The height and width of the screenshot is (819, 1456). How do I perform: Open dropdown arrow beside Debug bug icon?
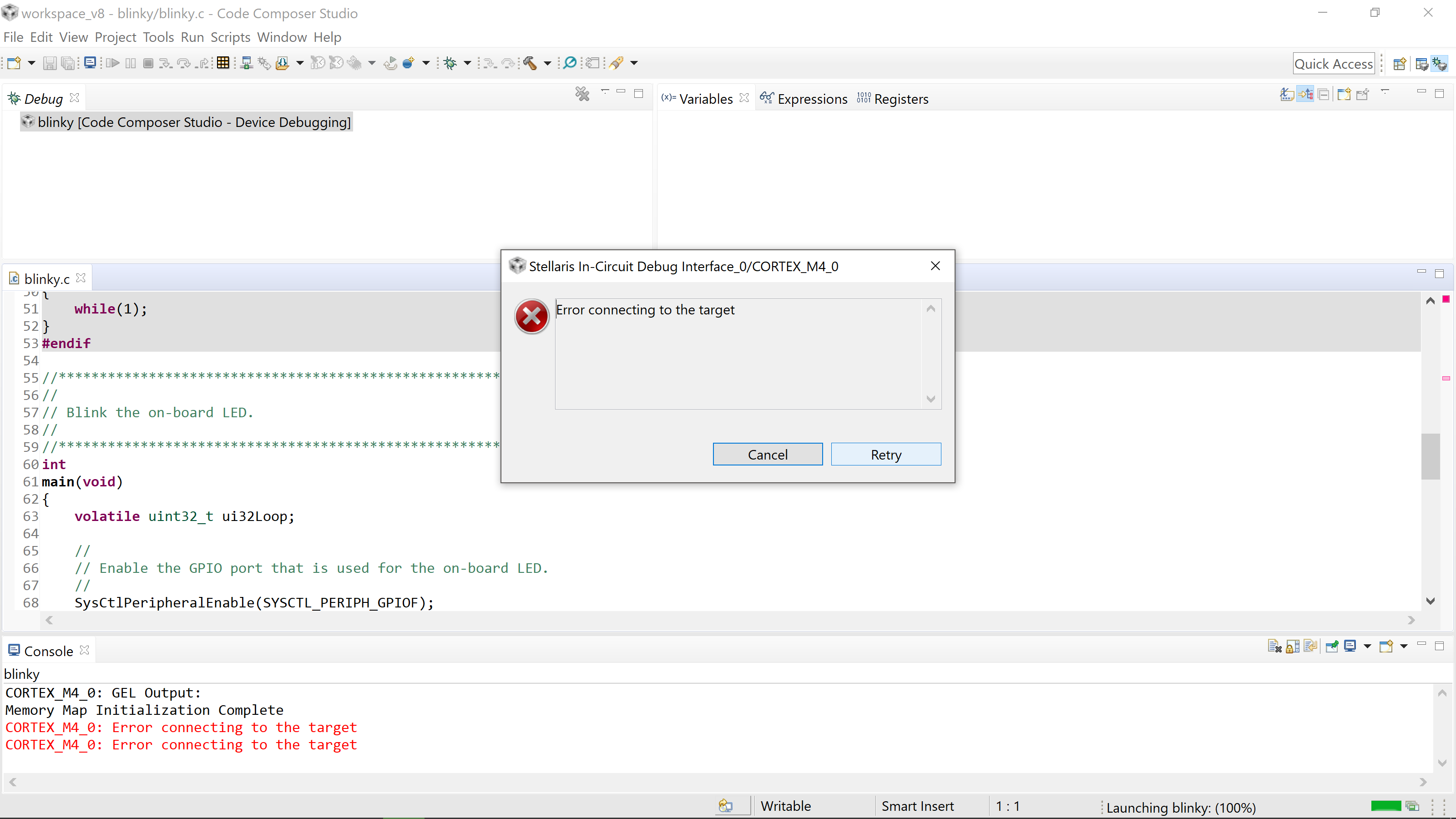[467, 63]
